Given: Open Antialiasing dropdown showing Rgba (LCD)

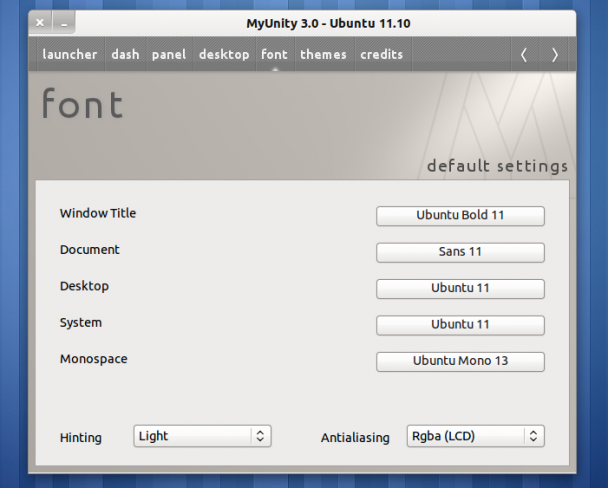Looking at the screenshot, I should tap(476, 436).
